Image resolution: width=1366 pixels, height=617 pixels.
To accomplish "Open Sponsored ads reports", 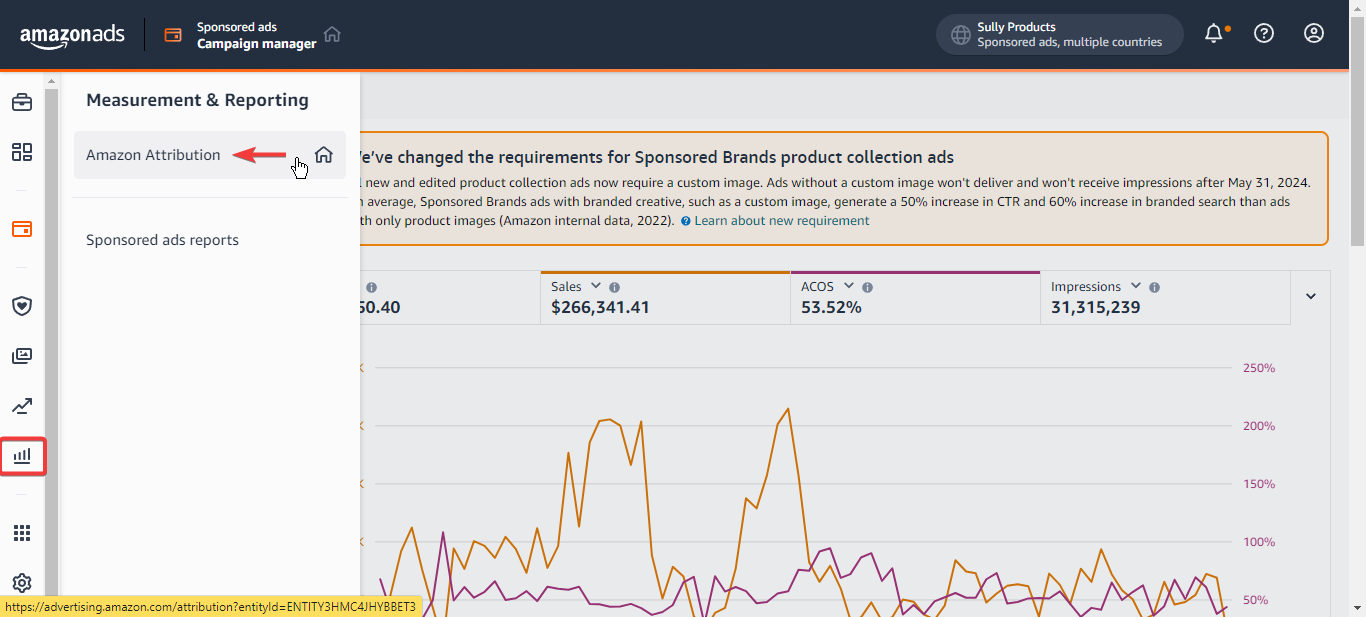I will point(161,239).
